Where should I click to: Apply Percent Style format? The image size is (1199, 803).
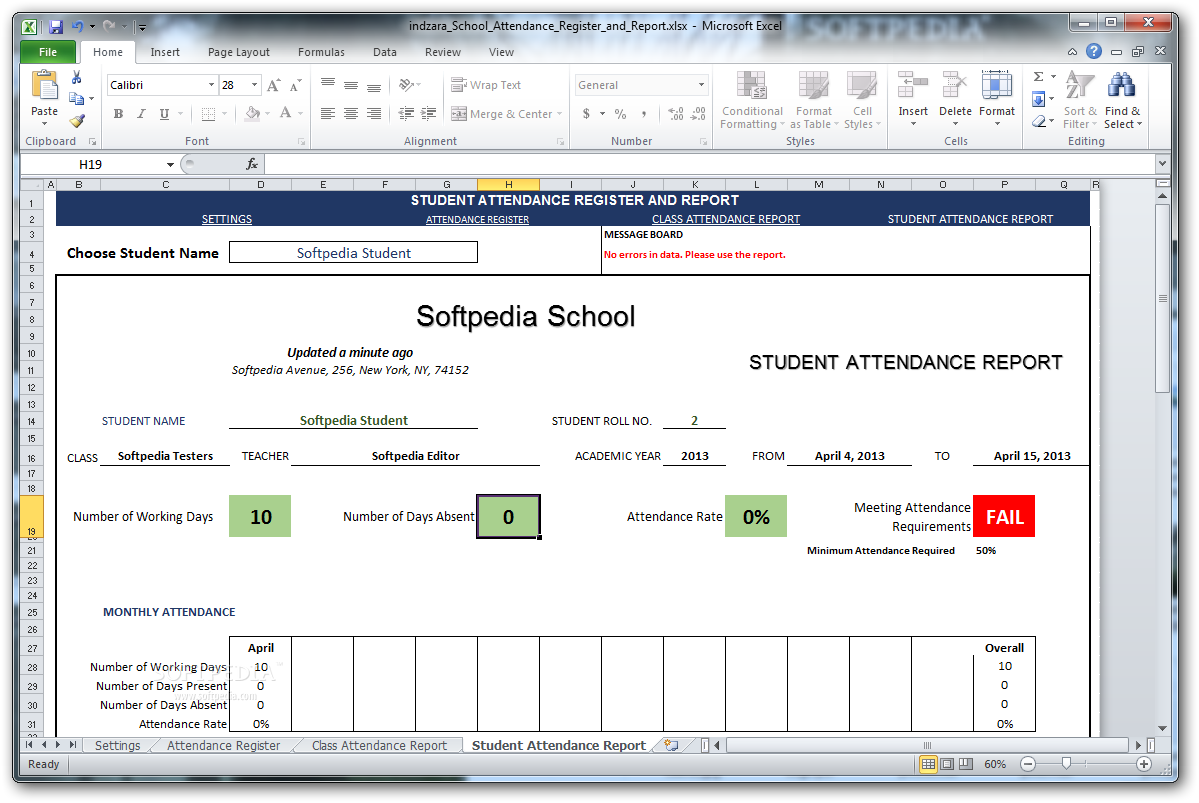pos(621,114)
